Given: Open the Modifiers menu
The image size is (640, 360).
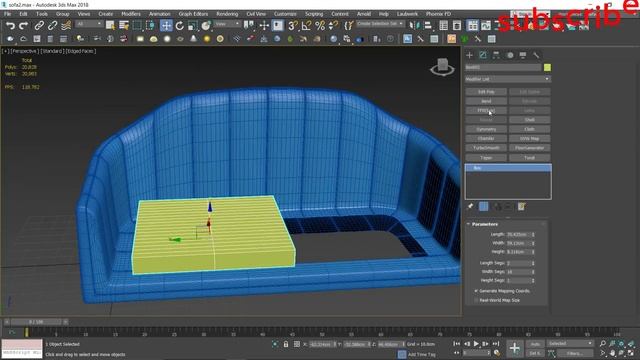Looking at the screenshot, I should pyautogui.click(x=131, y=14).
